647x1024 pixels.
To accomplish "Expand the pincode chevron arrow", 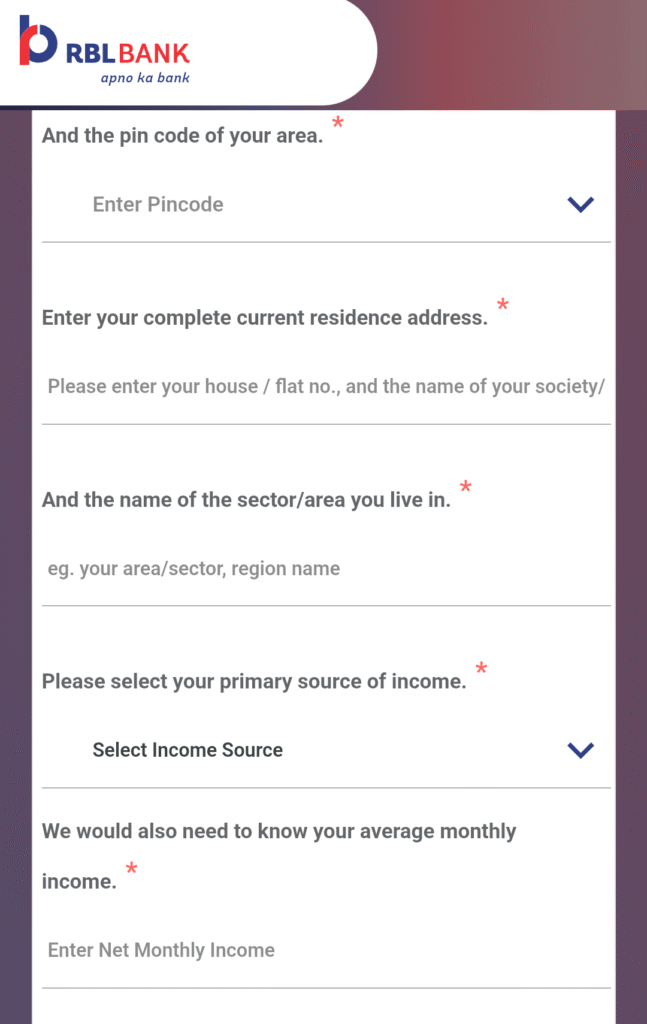I will click(x=580, y=204).
